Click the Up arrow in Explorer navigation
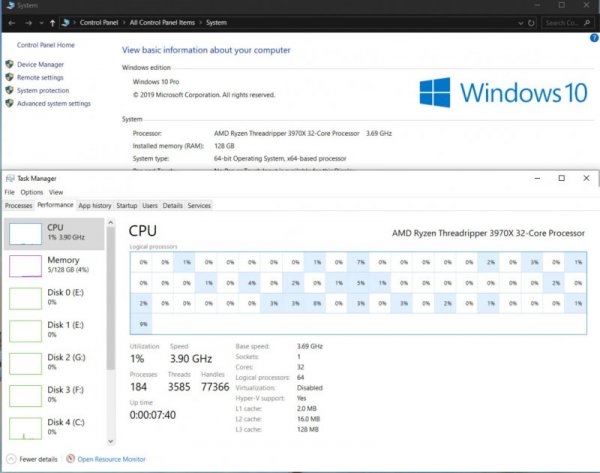Image resolution: width=600 pixels, height=473 pixels. point(51,22)
